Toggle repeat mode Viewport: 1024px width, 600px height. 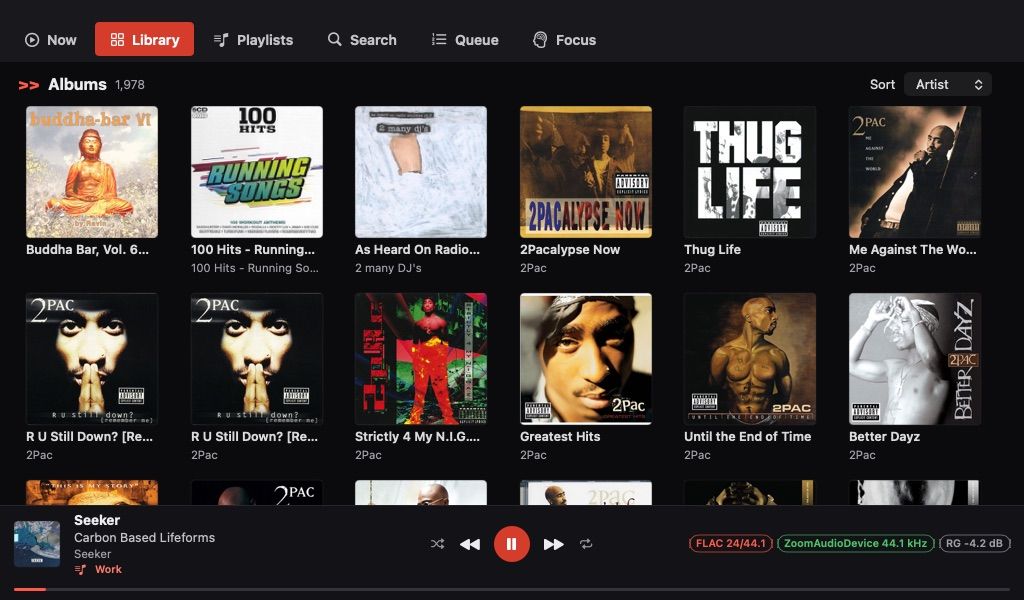pyautogui.click(x=586, y=543)
